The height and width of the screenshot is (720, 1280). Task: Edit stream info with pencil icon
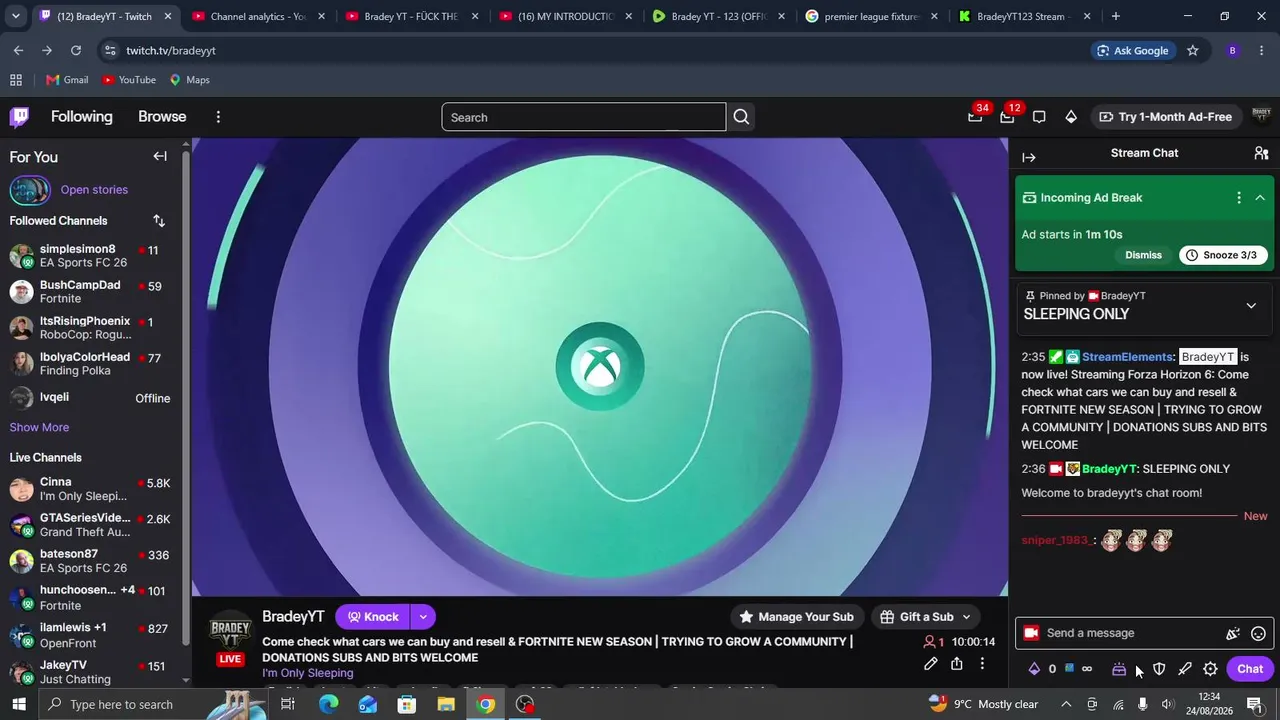(x=931, y=664)
